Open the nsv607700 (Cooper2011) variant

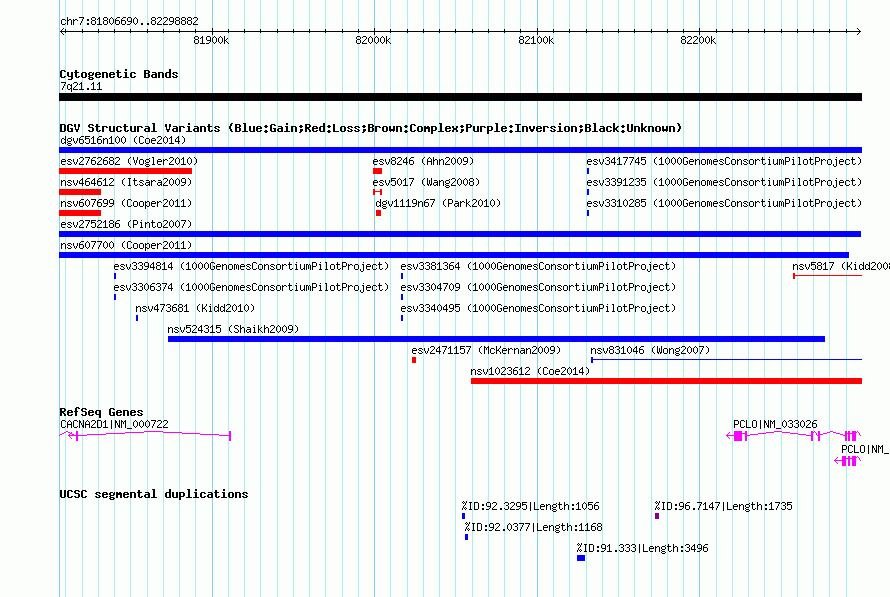126,245
